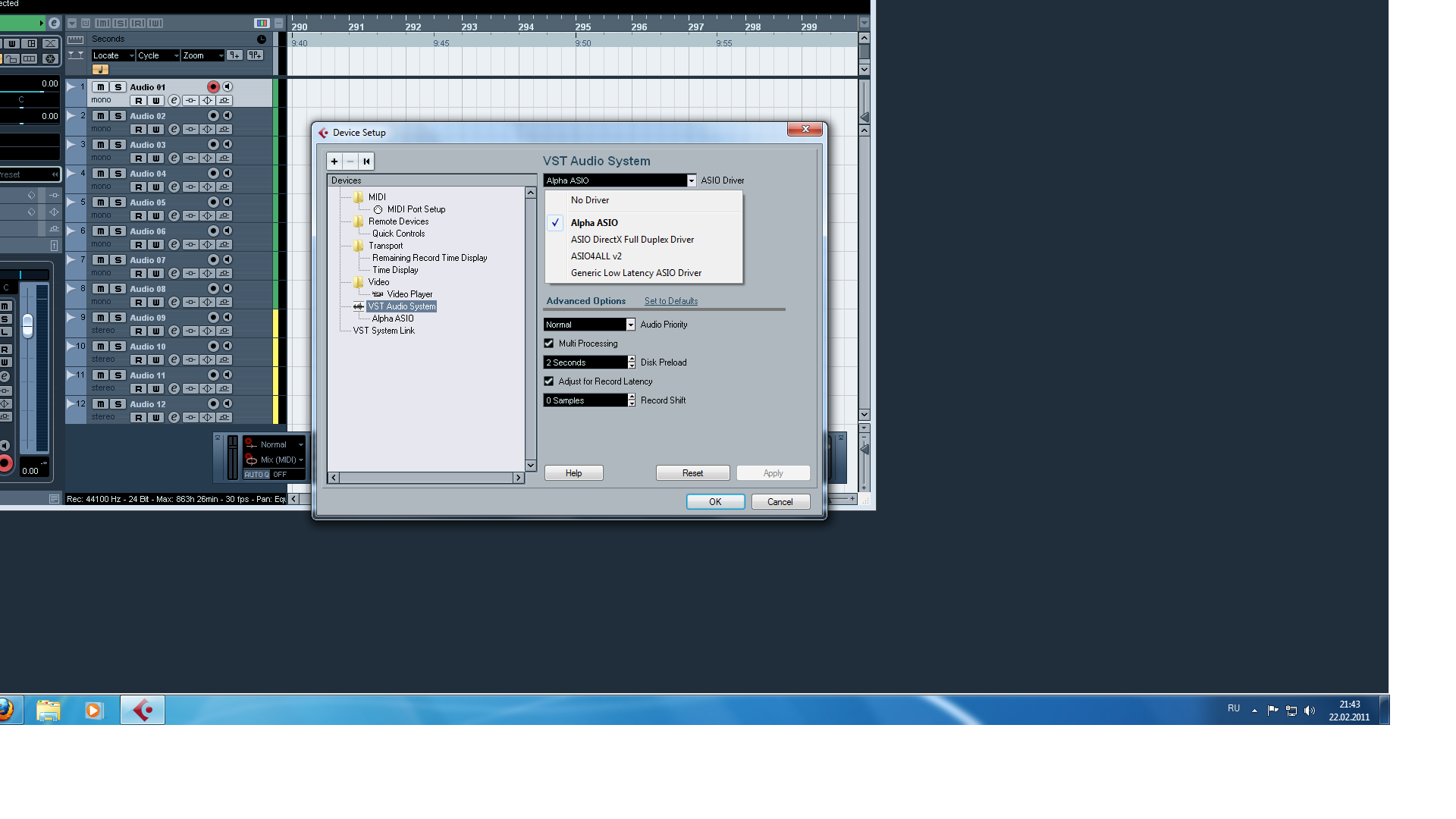Enable record on Audio 02 track

pyautogui.click(x=213, y=116)
